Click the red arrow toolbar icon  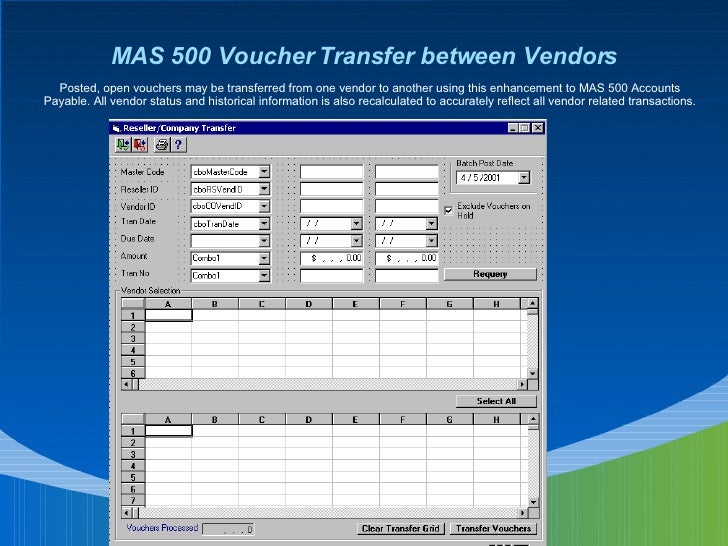140,145
